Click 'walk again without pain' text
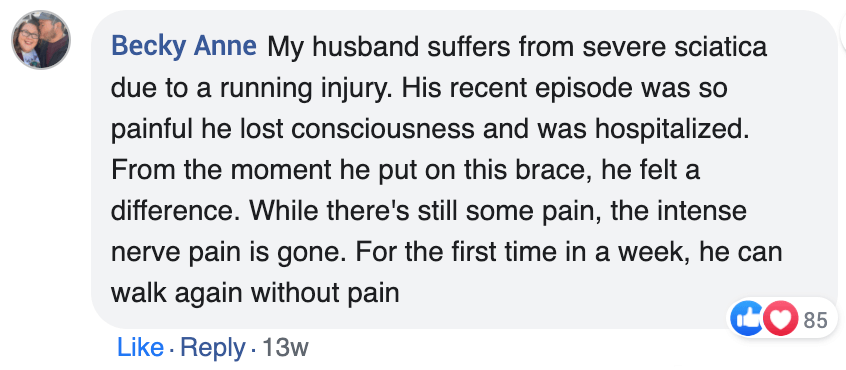 (255, 294)
